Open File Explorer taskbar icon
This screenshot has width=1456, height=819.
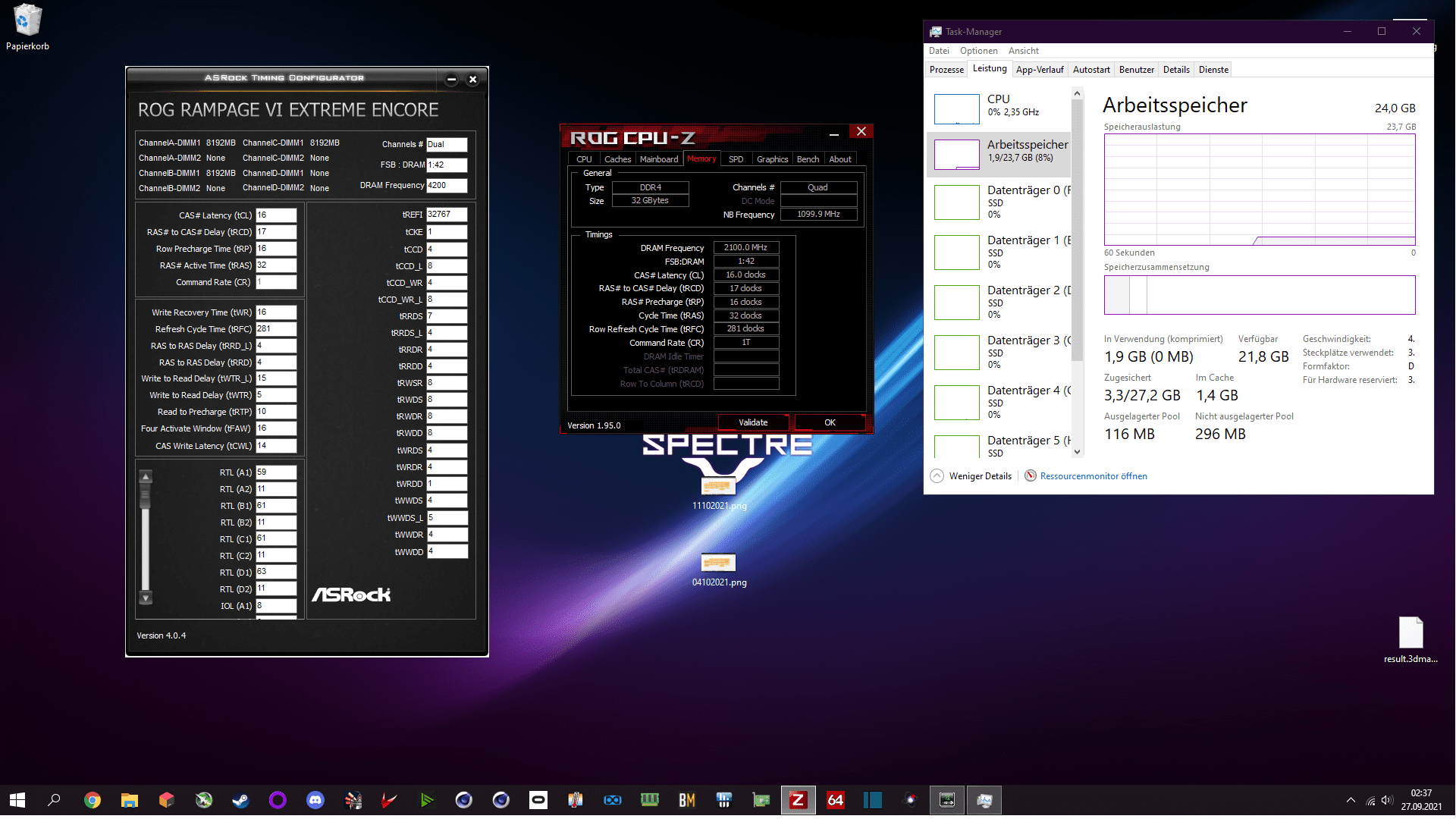coord(130,800)
